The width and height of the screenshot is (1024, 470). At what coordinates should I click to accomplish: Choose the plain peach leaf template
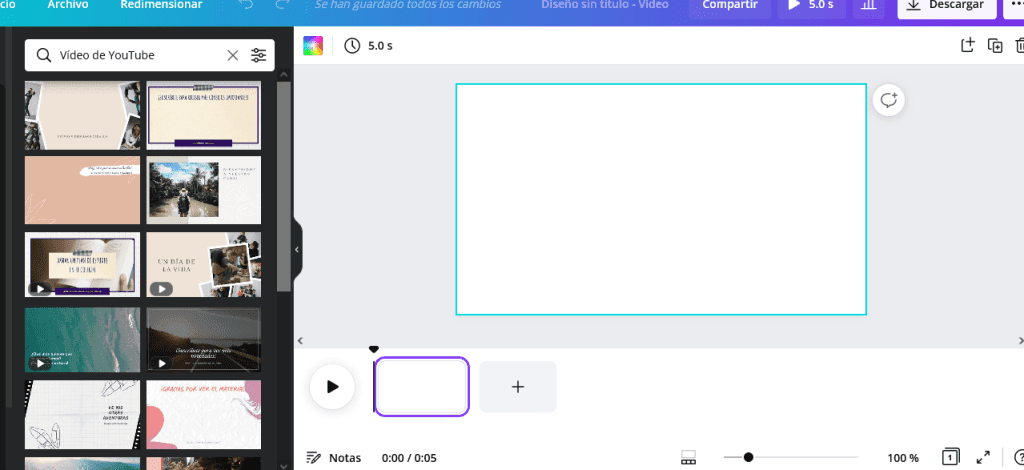coord(82,190)
